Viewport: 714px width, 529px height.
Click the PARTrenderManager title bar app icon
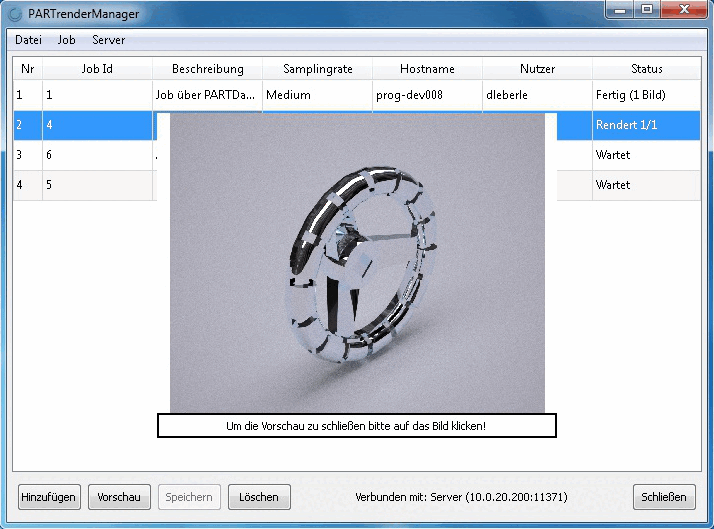15,14
